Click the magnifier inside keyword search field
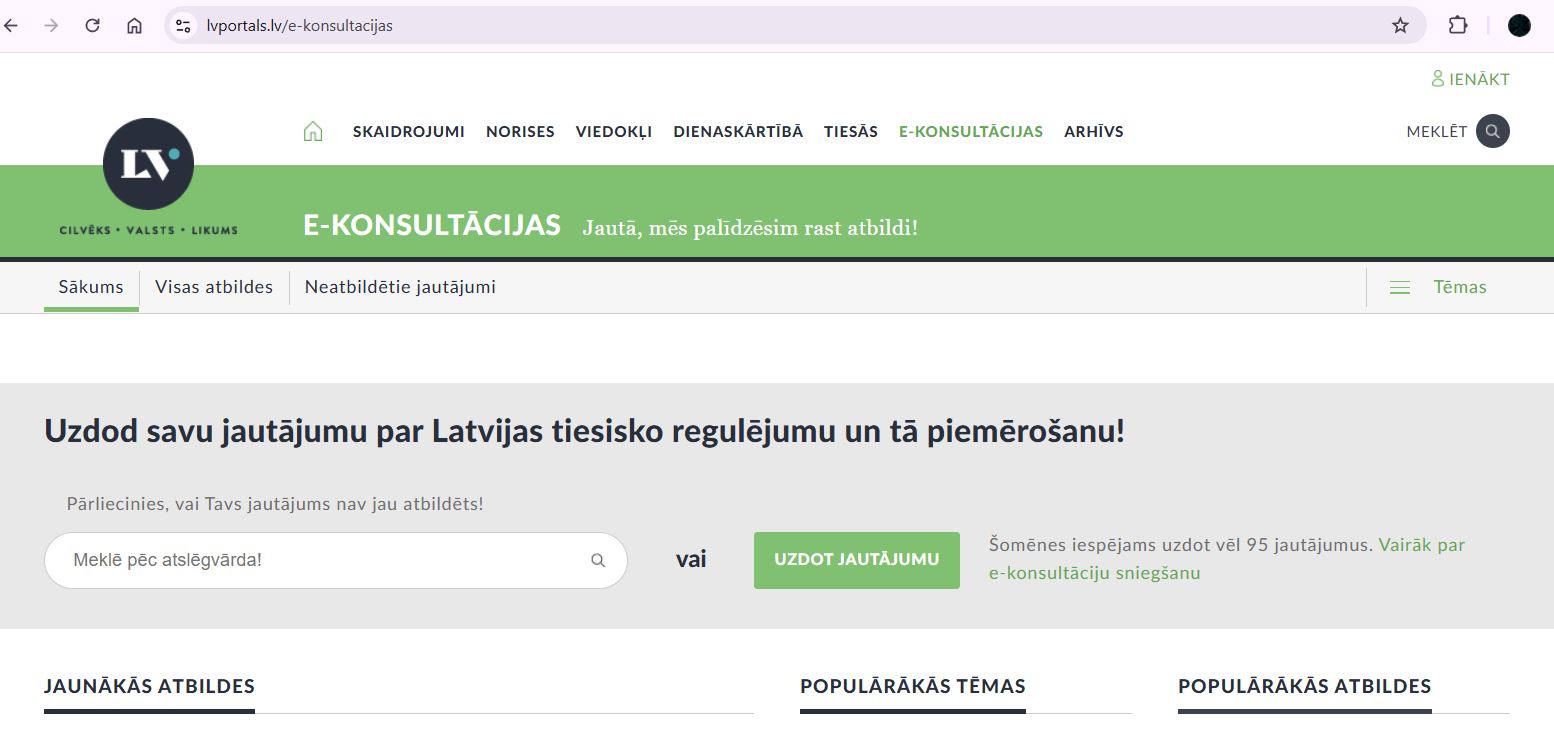The width and height of the screenshot is (1554, 735). point(598,561)
